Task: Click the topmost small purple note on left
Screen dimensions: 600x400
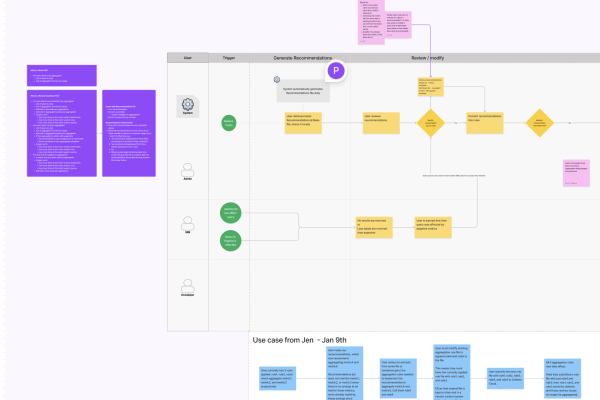Action: pos(62,76)
